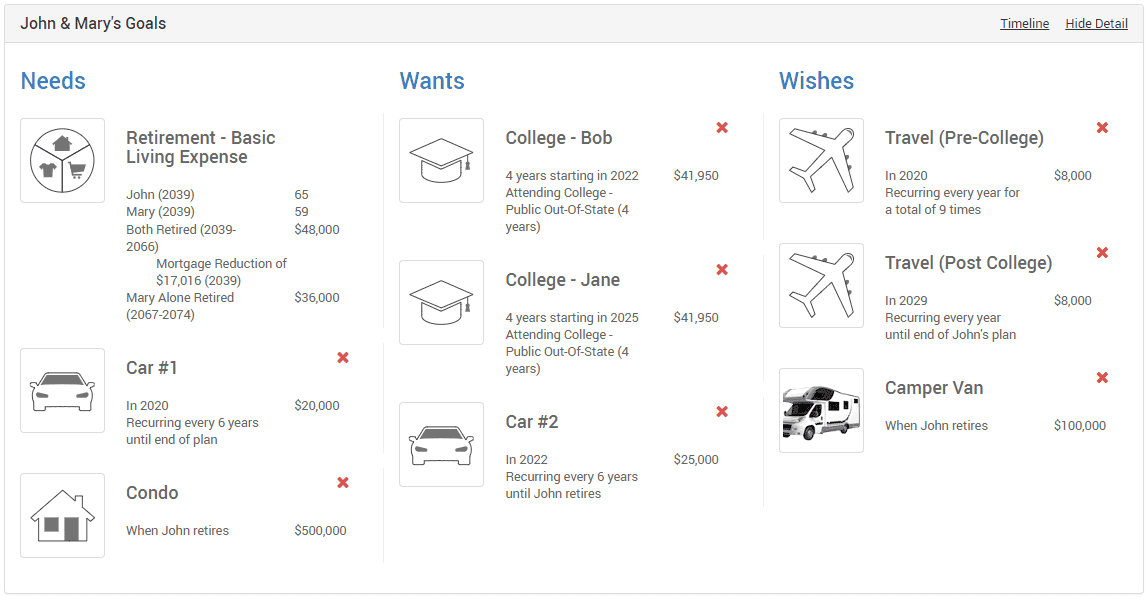This screenshot has width=1148, height=597.
Task: Remove the Travel (Post College) goal
Action: coord(1102,253)
